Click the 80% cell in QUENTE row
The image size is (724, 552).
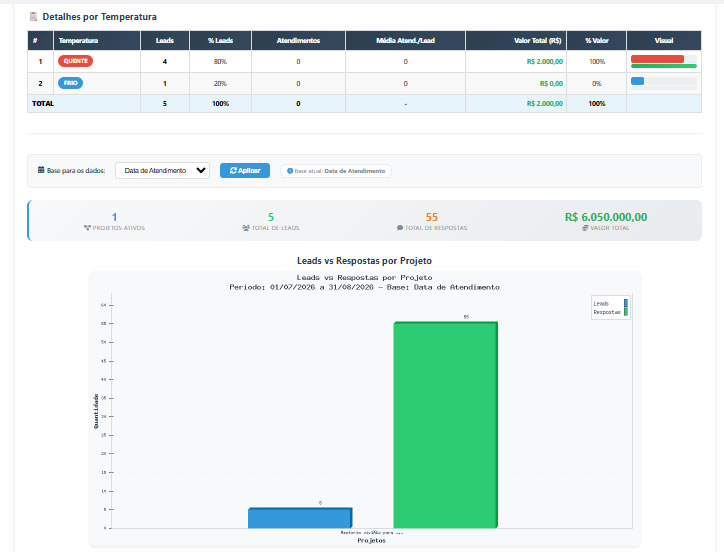pyautogui.click(x=220, y=61)
